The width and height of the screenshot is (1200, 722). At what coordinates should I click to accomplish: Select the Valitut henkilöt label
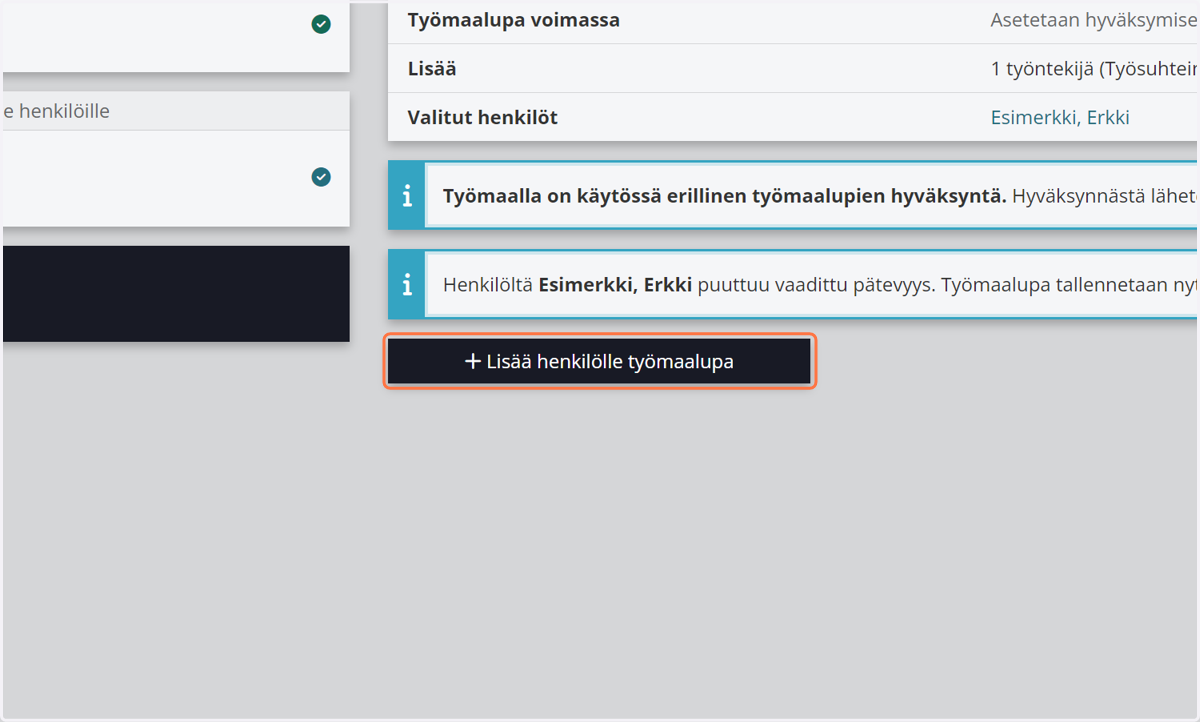click(x=482, y=117)
